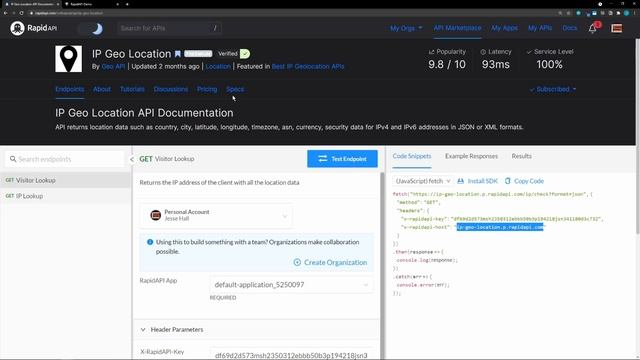
Task: Select the Pricing tab
Action: (207, 89)
